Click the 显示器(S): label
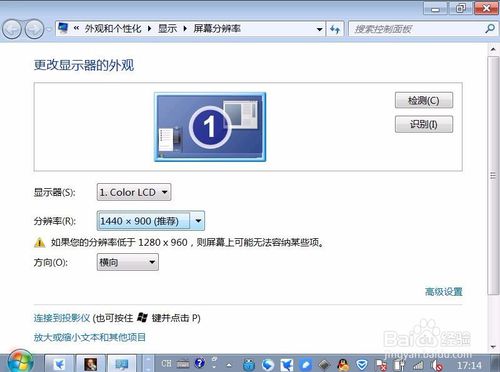Screen dimensions: 500x372 point(54,192)
